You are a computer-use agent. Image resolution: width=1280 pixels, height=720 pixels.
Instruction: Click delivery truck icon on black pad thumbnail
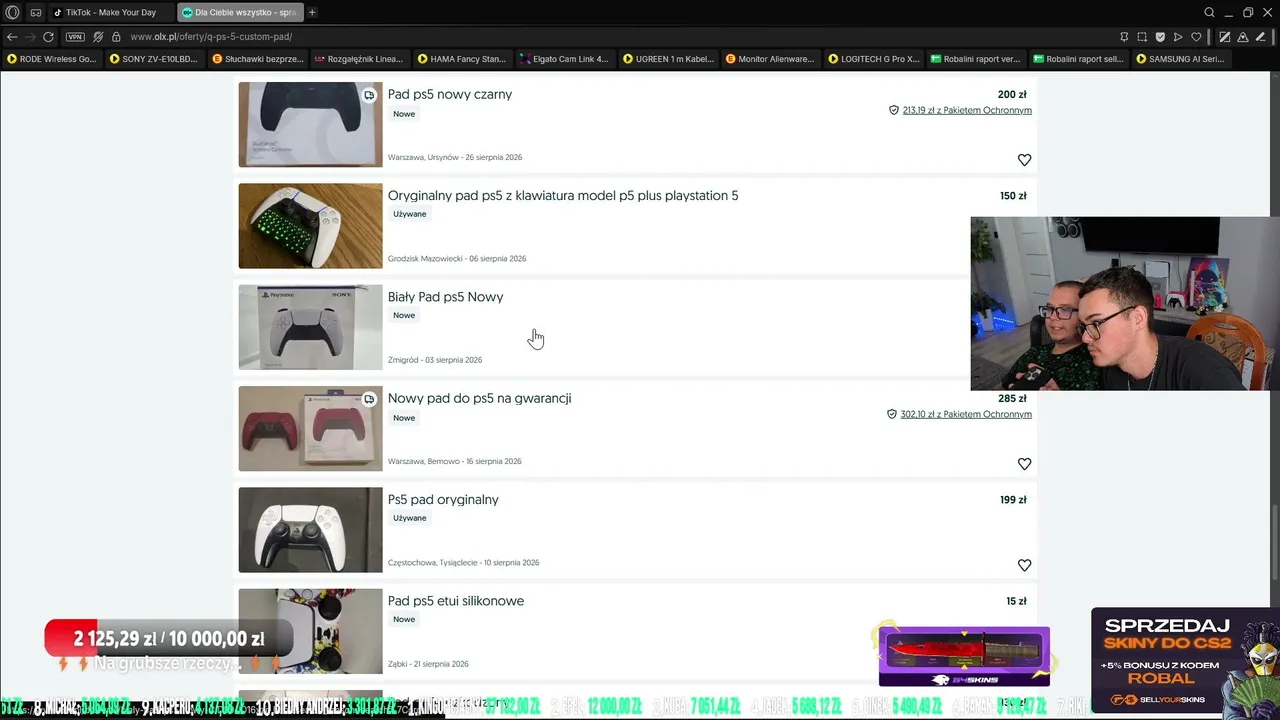(369, 95)
